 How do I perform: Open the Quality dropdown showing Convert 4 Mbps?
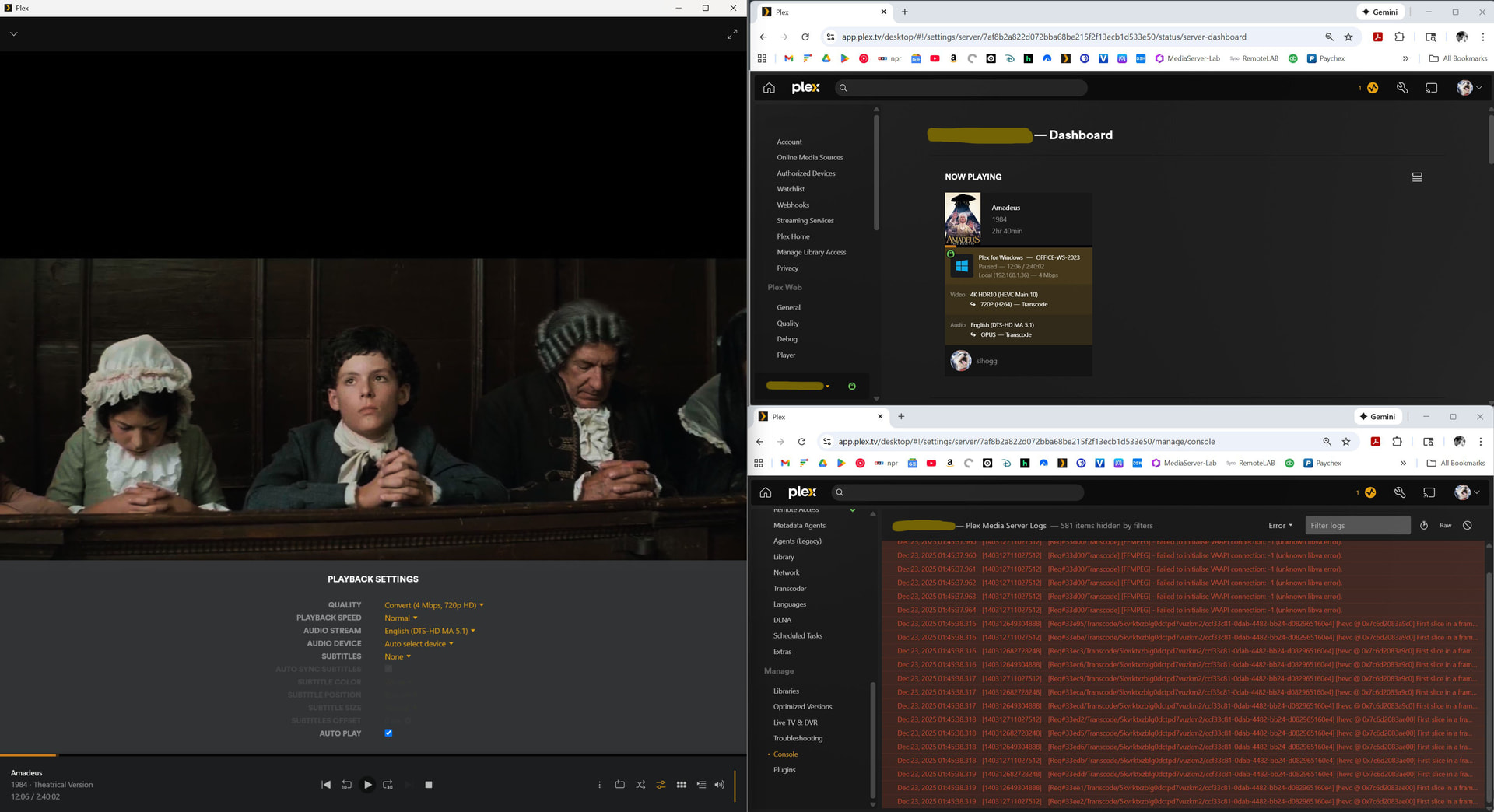coord(434,605)
